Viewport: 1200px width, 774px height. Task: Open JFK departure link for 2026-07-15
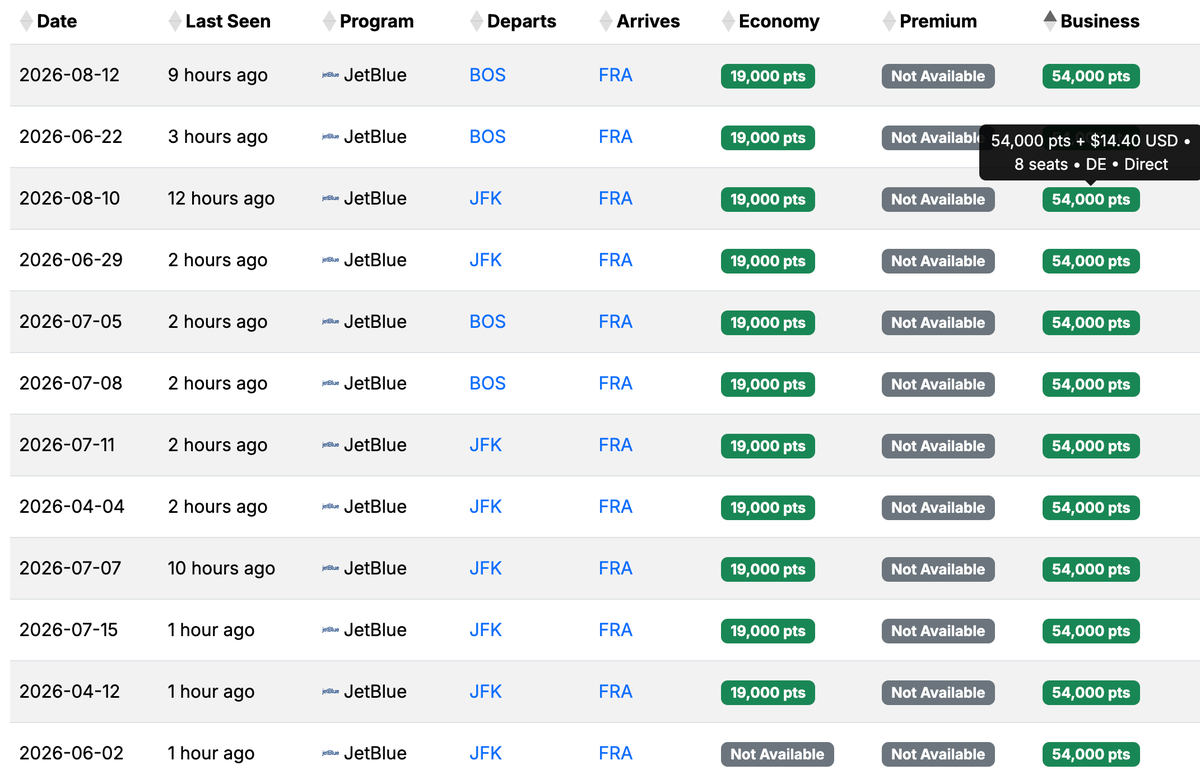click(485, 630)
